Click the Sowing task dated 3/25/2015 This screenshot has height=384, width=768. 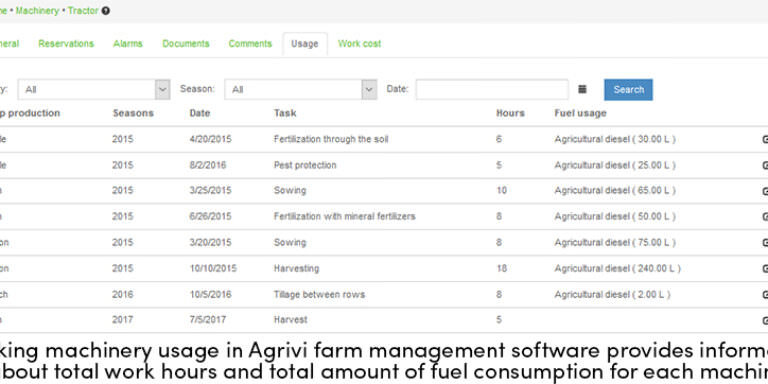tap(290, 191)
